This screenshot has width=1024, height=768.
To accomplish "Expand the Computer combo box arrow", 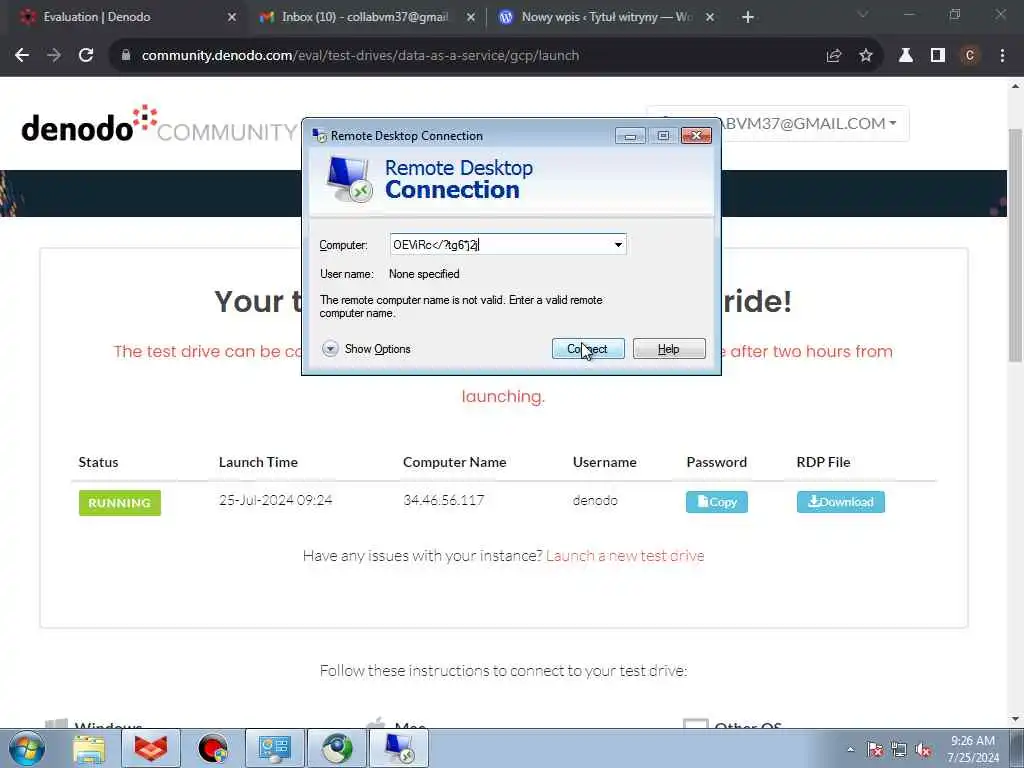I will 618,245.
